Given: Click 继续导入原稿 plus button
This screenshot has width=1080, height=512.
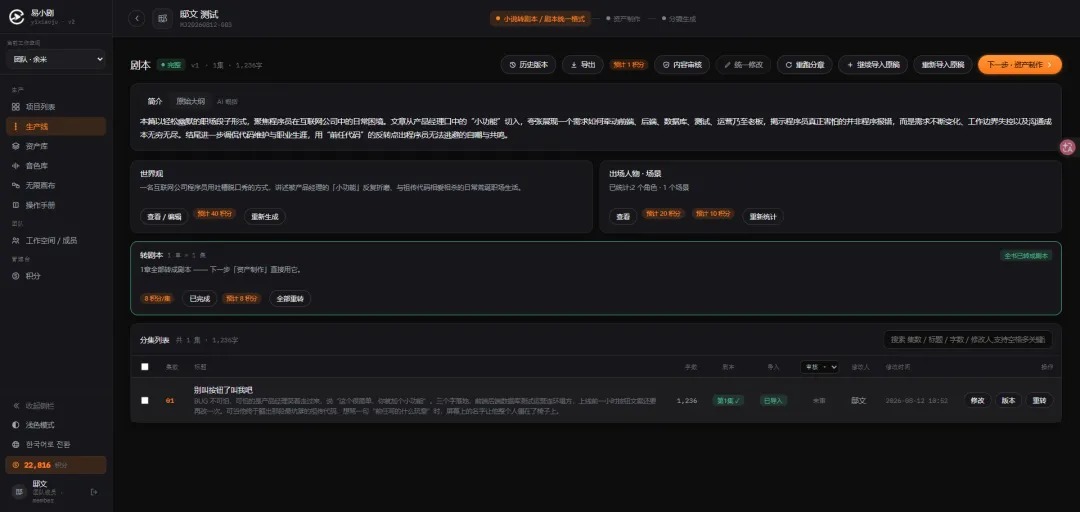Looking at the screenshot, I should click(x=873, y=65).
